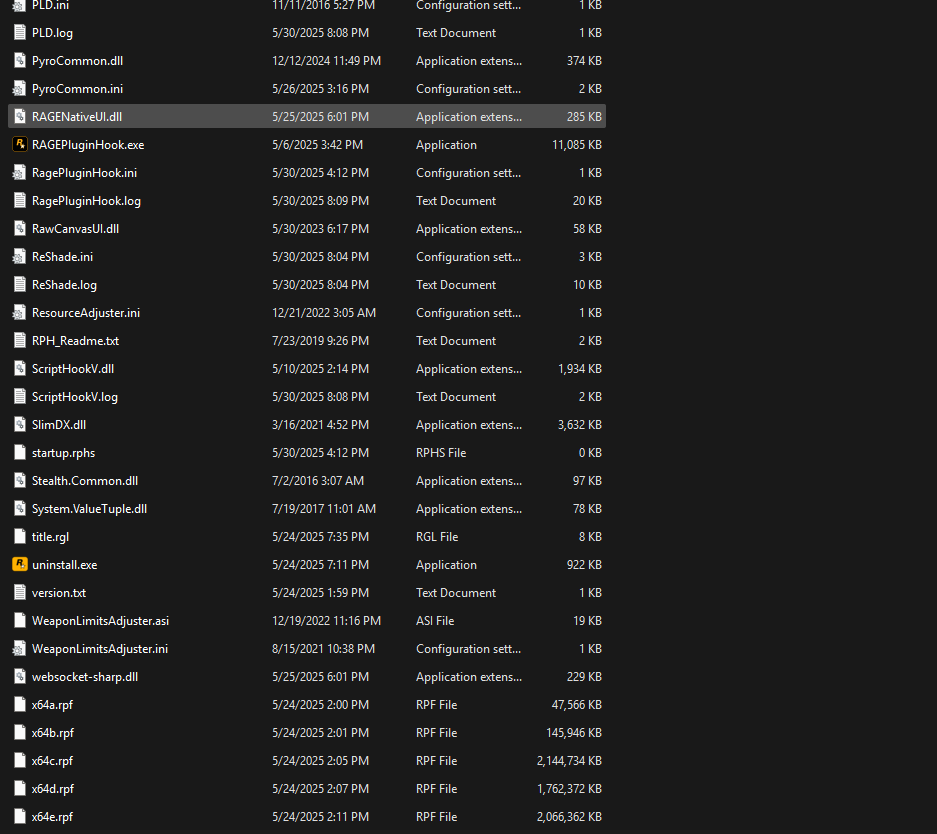Click the PyroCommon.dll file icon

20,61
